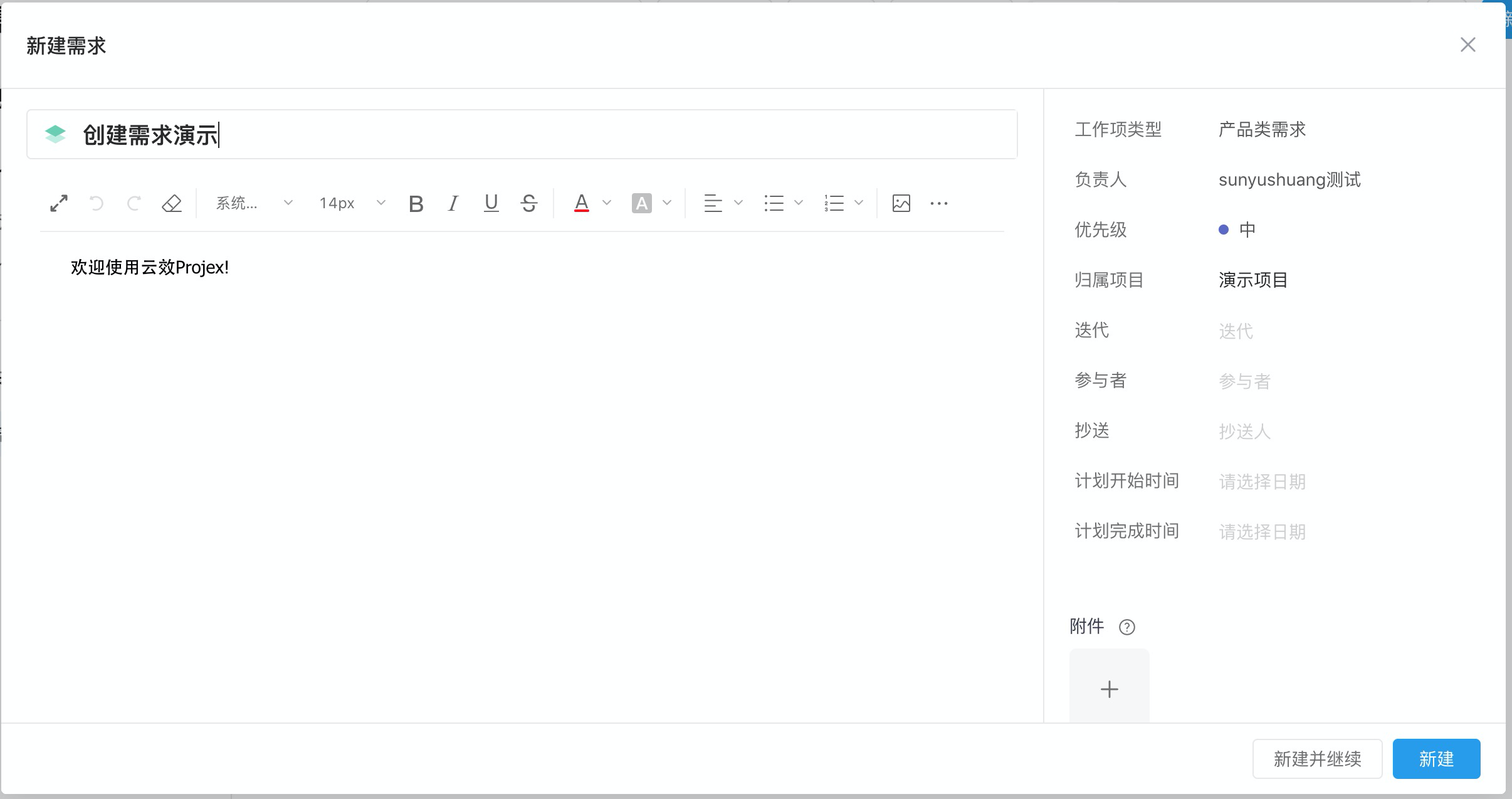Pick 计划开始时间 date
Viewport: 1512px width, 799px height.
(x=1262, y=481)
